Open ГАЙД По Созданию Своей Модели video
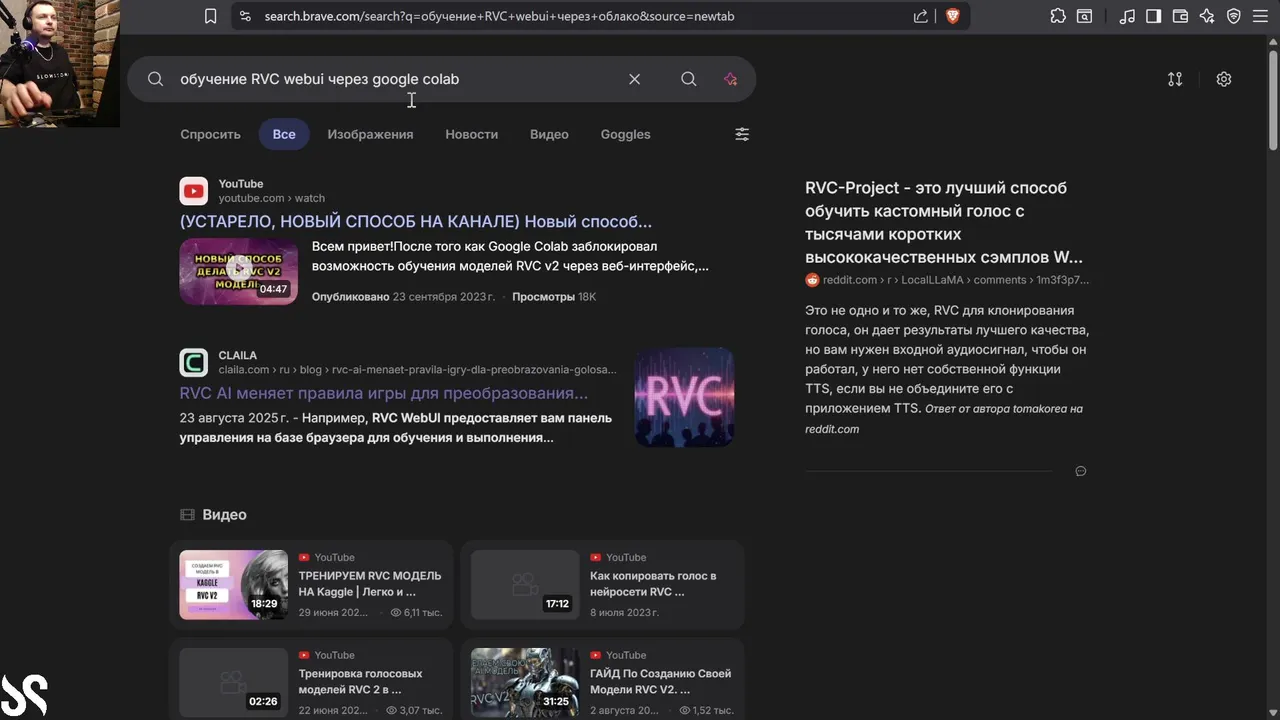The width and height of the screenshot is (1280, 720). click(x=660, y=681)
